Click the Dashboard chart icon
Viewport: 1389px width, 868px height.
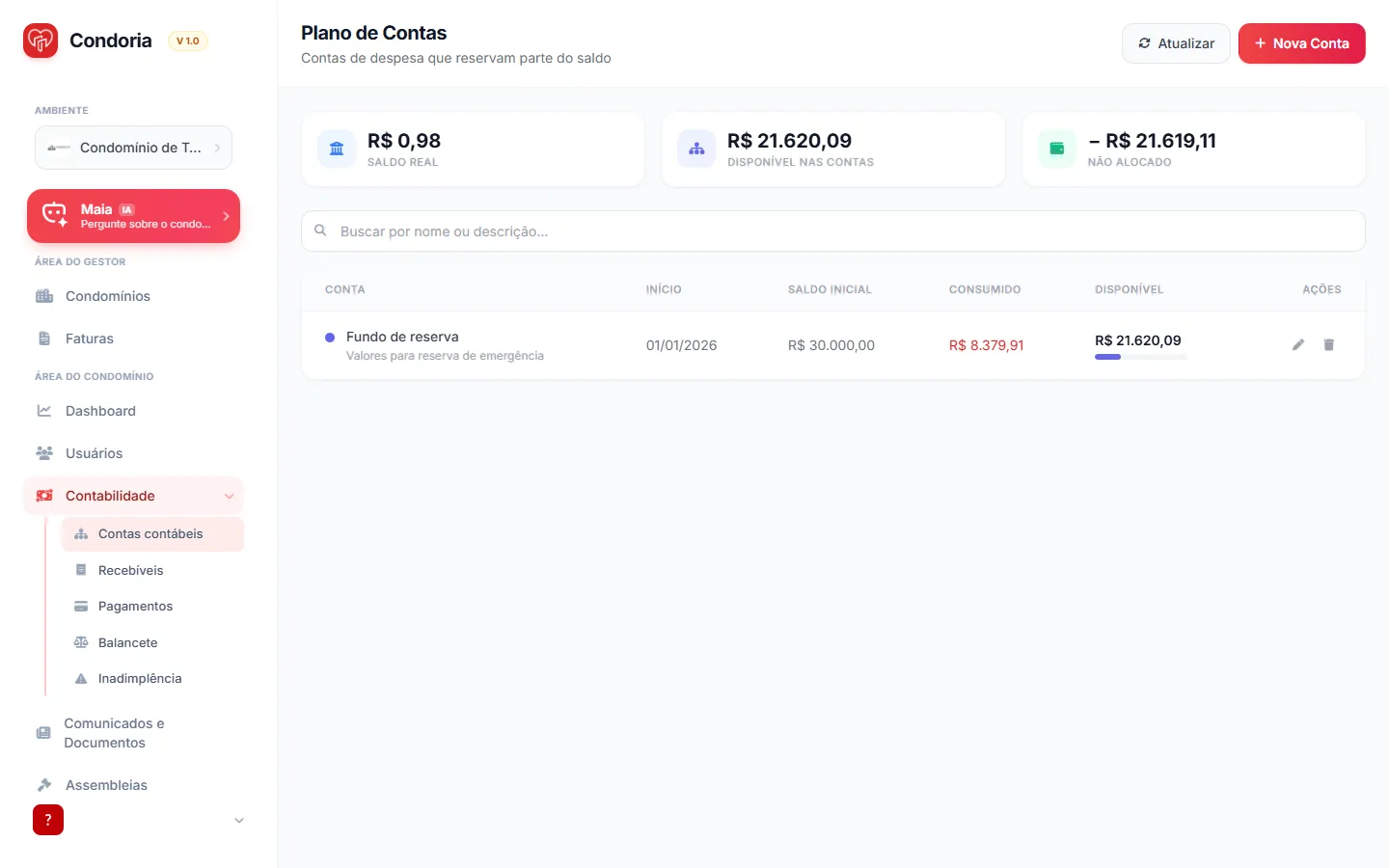pos(44,411)
